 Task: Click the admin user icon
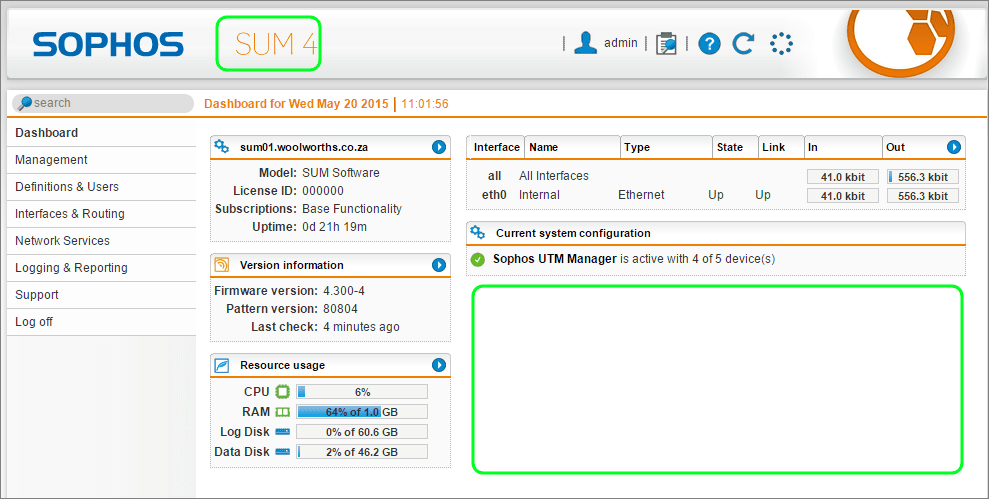[x=585, y=43]
